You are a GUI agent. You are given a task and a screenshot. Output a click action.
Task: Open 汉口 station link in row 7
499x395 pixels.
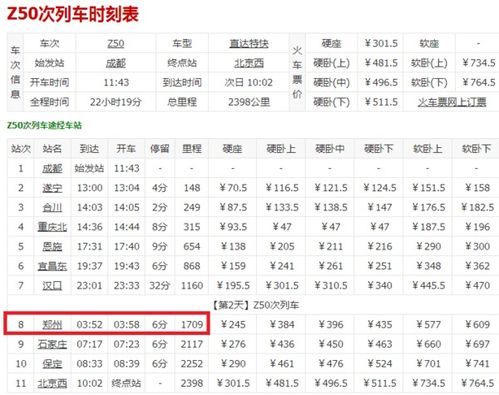[x=52, y=286]
